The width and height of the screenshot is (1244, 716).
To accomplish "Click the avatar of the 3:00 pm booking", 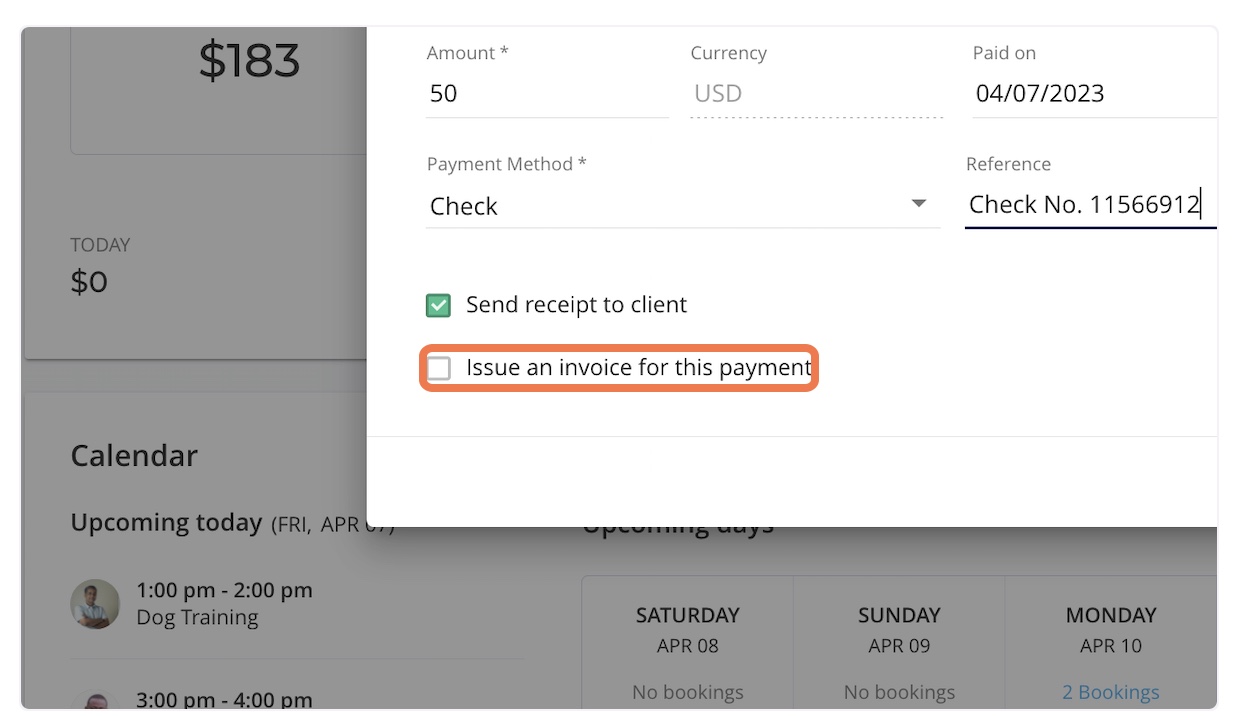I will (95, 700).
